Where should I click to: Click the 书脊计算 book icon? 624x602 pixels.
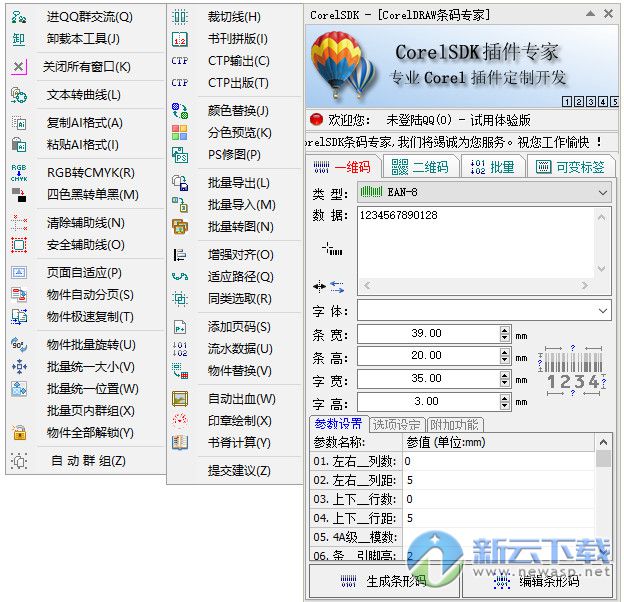pyautogui.click(x=180, y=442)
